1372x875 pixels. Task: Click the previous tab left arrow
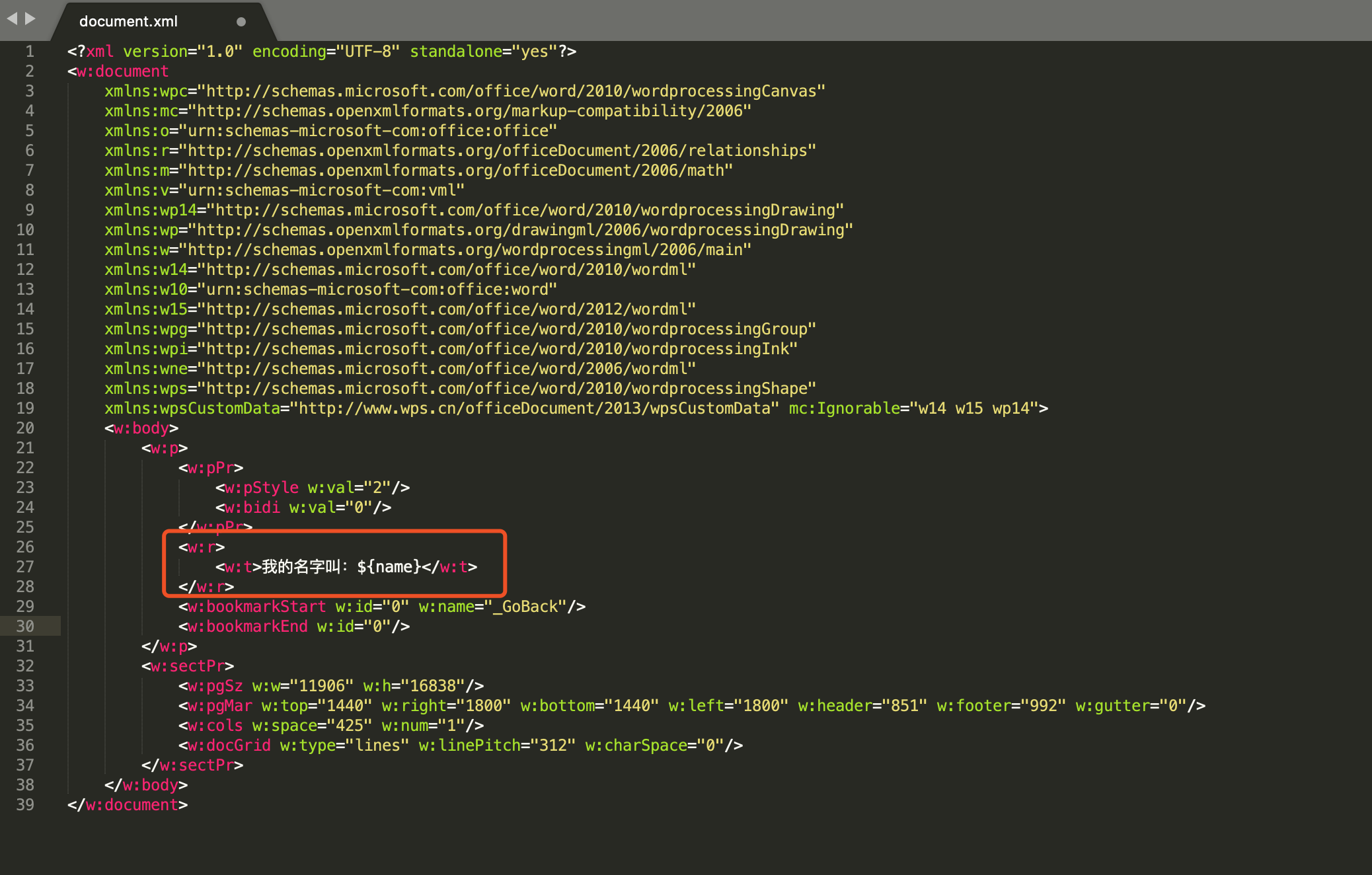[12, 19]
